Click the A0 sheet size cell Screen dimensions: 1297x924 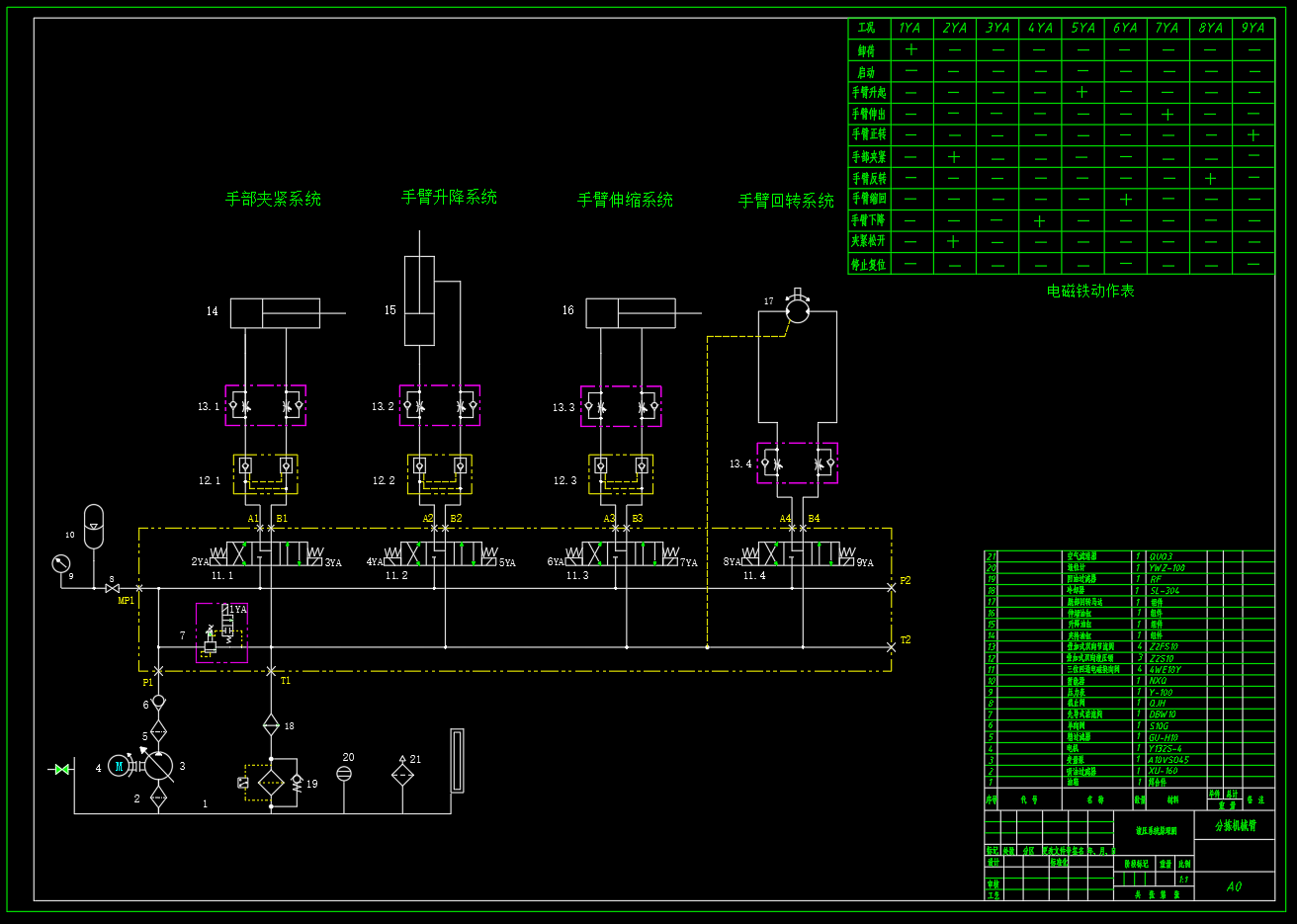pyautogui.click(x=1235, y=886)
